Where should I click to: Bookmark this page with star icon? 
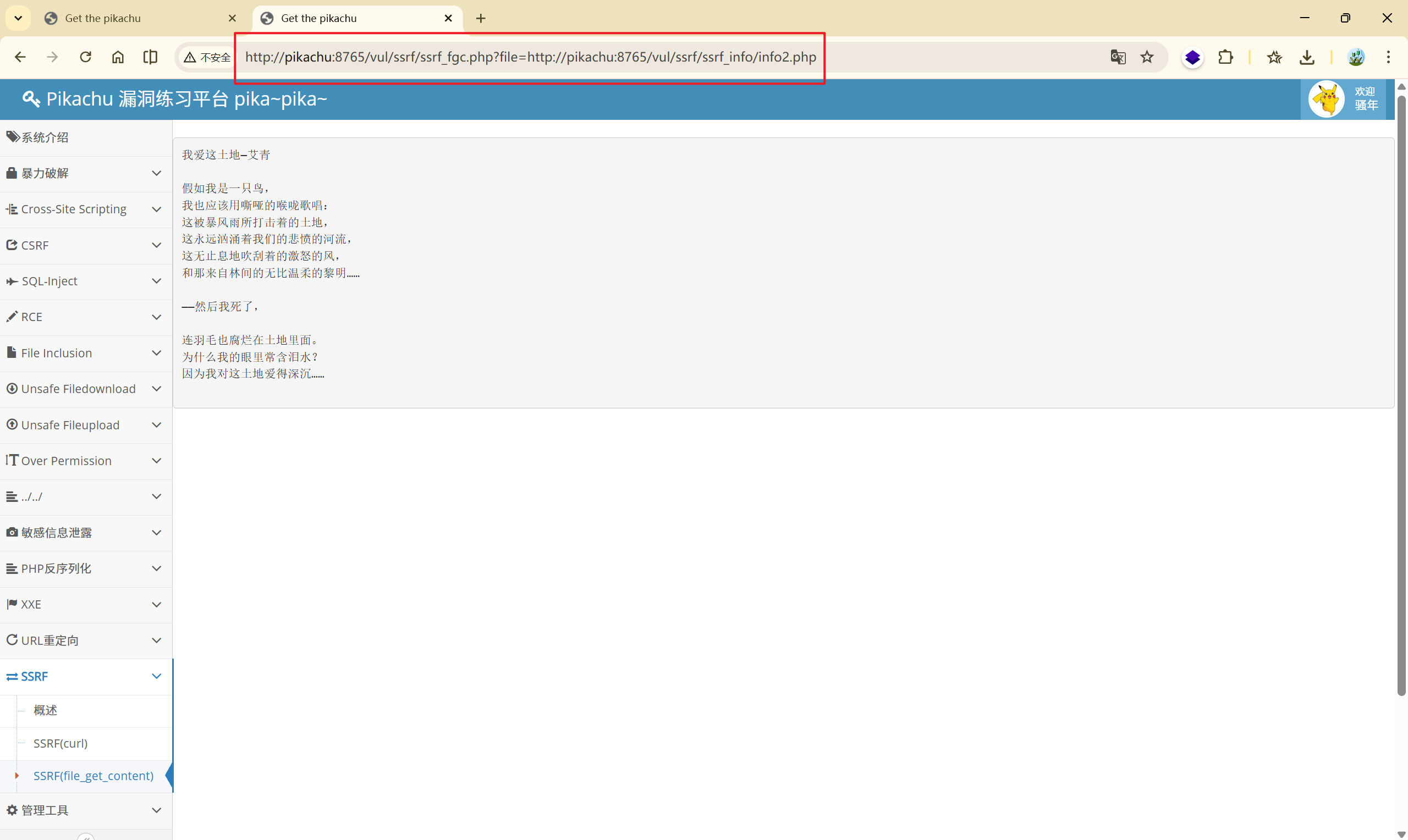click(x=1147, y=57)
